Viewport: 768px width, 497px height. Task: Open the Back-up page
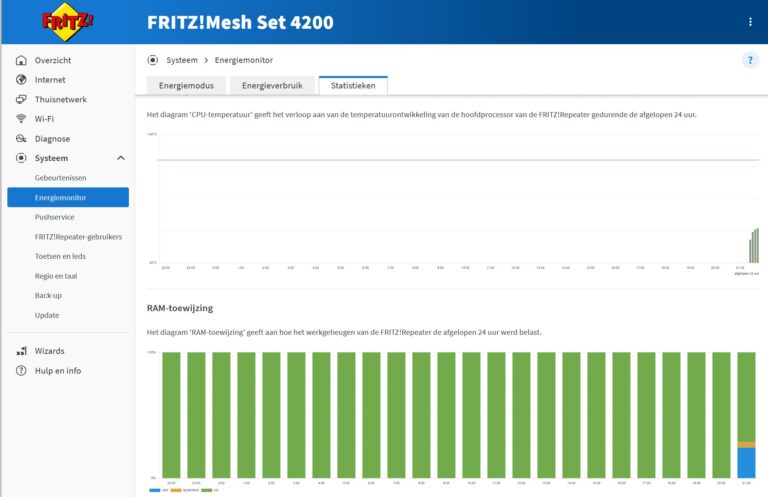(x=48, y=296)
